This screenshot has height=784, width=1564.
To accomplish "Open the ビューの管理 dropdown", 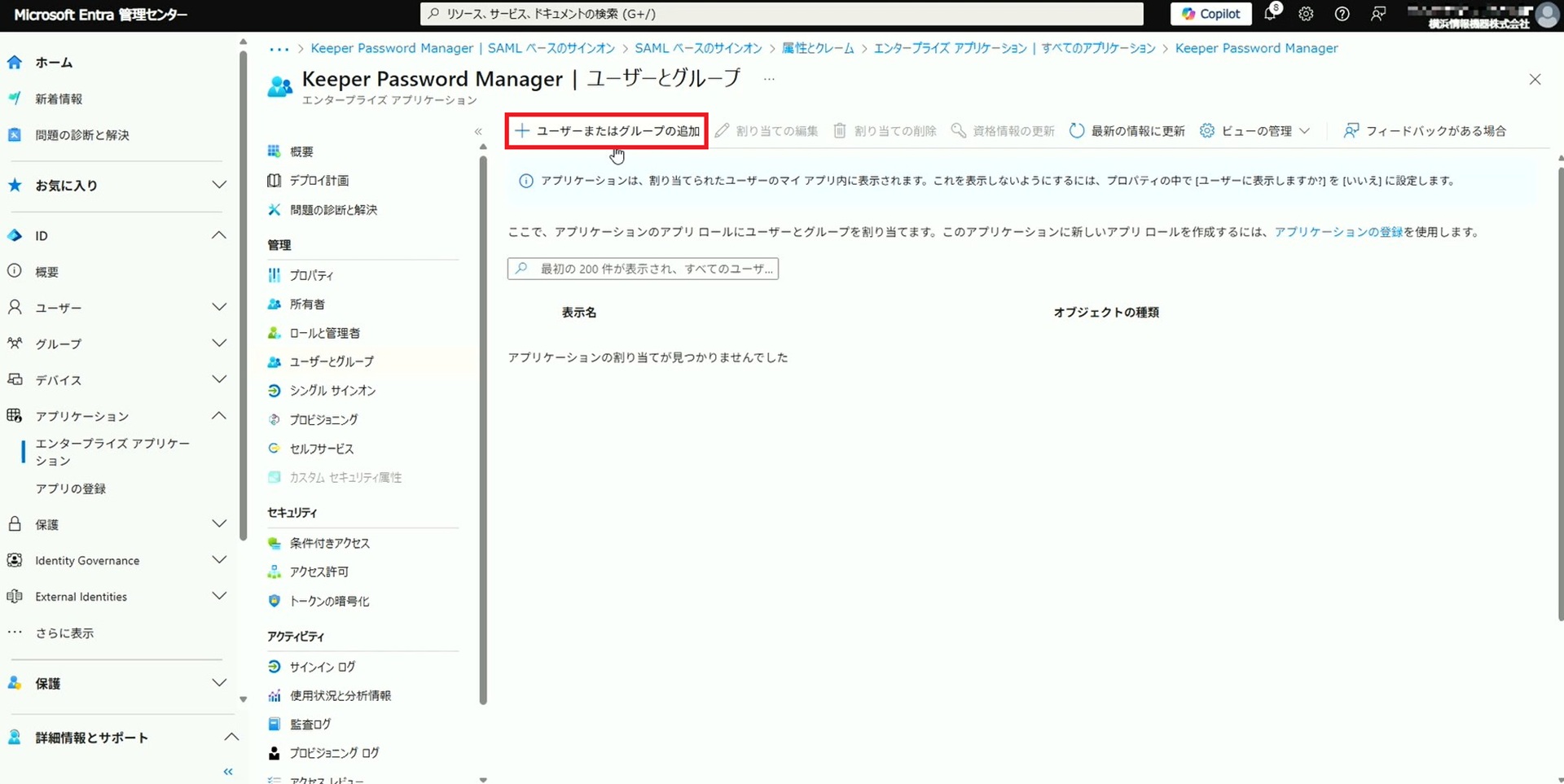I will [x=1254, y=131].
